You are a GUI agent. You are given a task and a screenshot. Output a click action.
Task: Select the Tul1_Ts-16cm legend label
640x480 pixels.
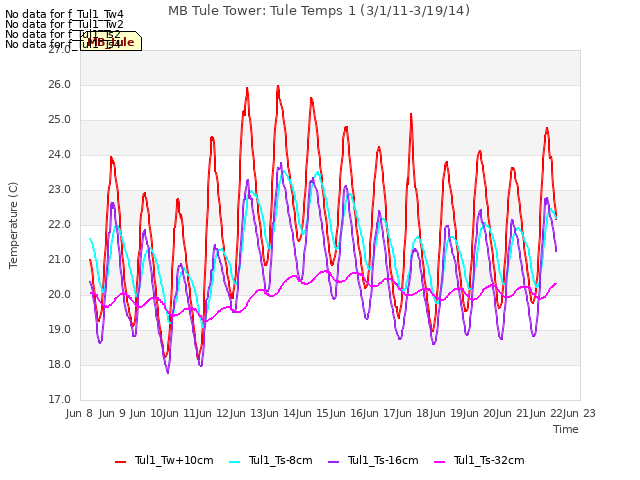pos(383,460)
